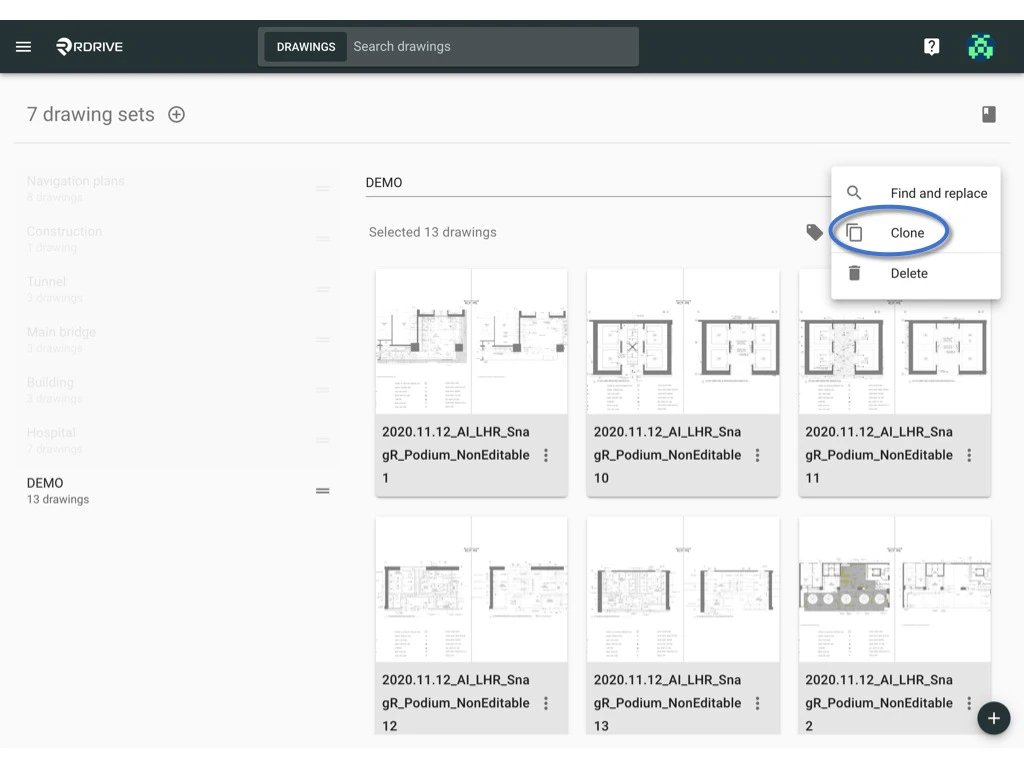
Task: Focus the Search drawings field
Action: point(493,46)
